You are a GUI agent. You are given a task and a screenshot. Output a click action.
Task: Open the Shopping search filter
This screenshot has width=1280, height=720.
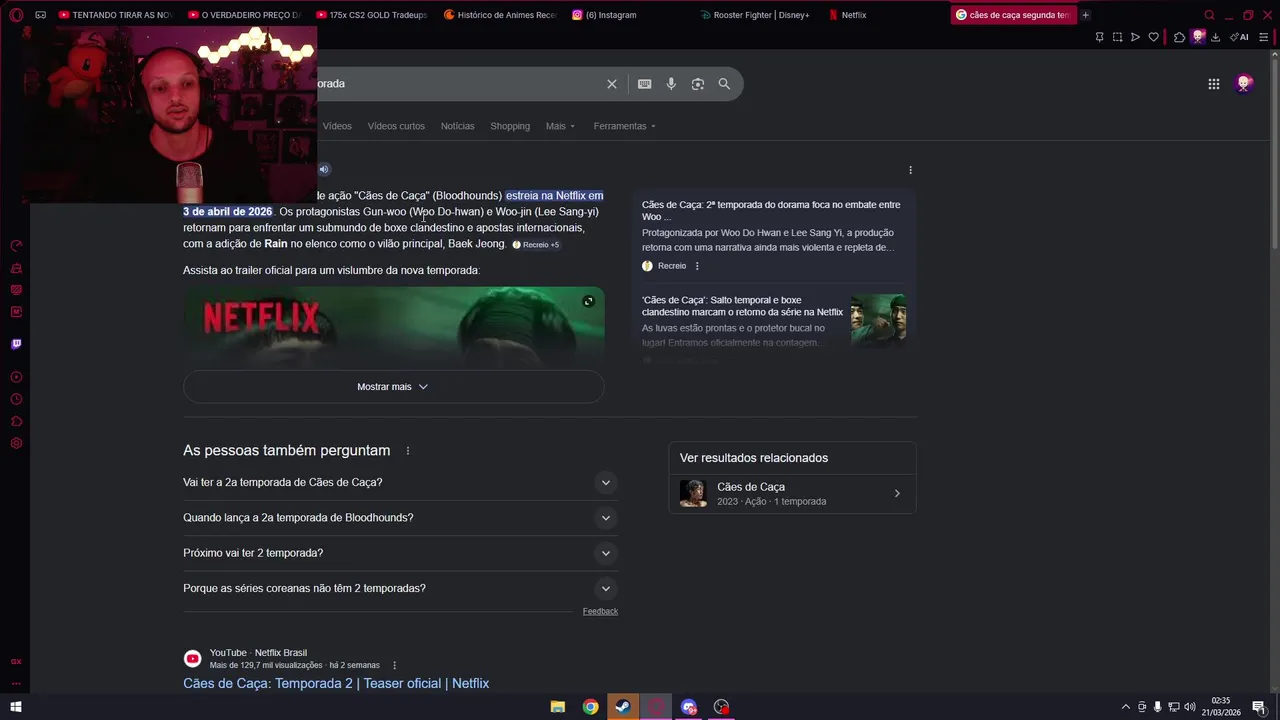click(x=510, y=126)
